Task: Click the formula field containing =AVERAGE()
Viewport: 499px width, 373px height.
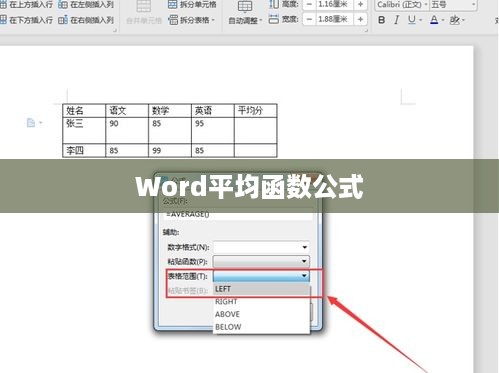Action: tap(238, 214)
